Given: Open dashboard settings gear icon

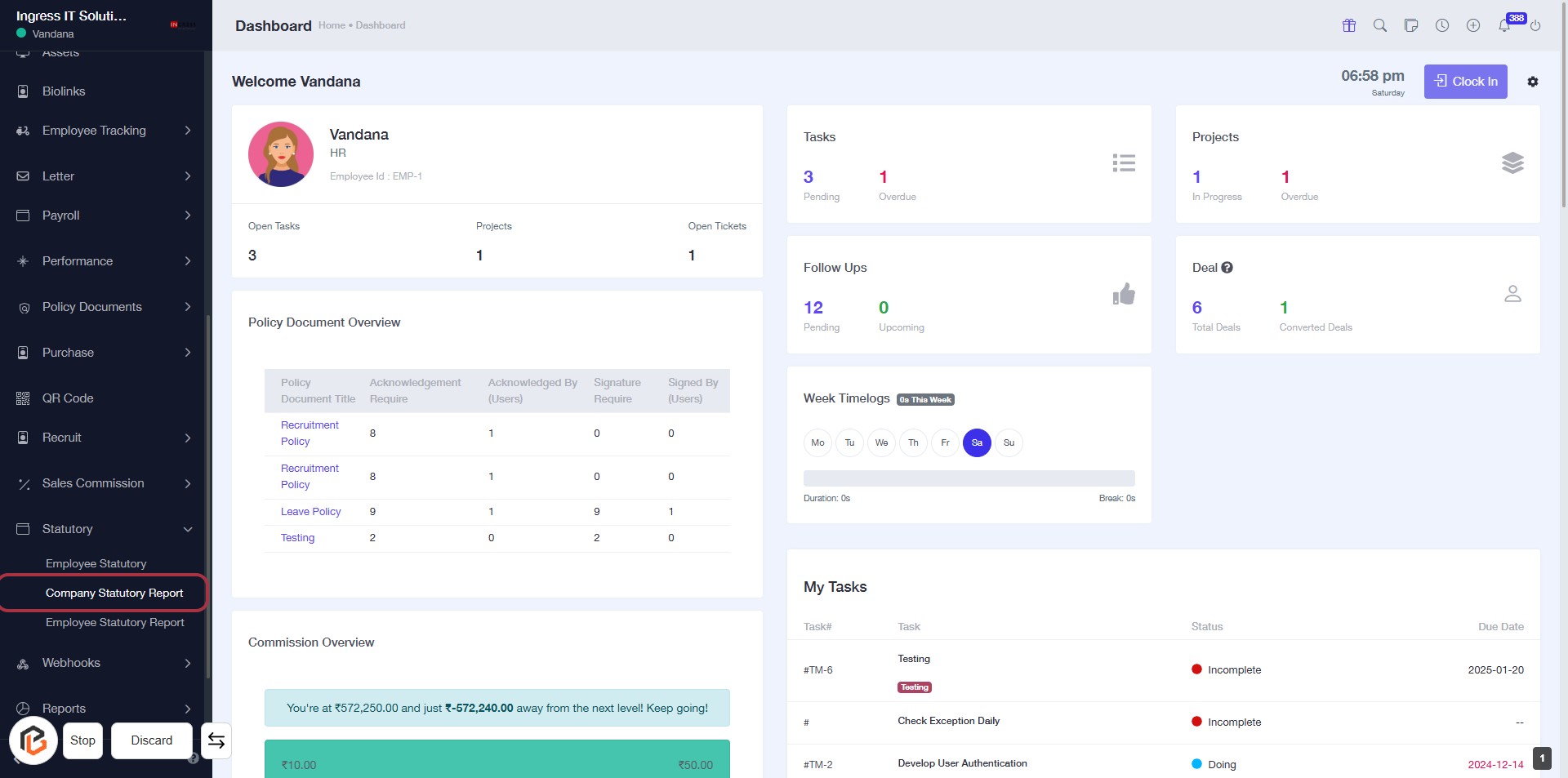Looking at the screenshot, I should pyautogui.click(x=1533, y=82).
